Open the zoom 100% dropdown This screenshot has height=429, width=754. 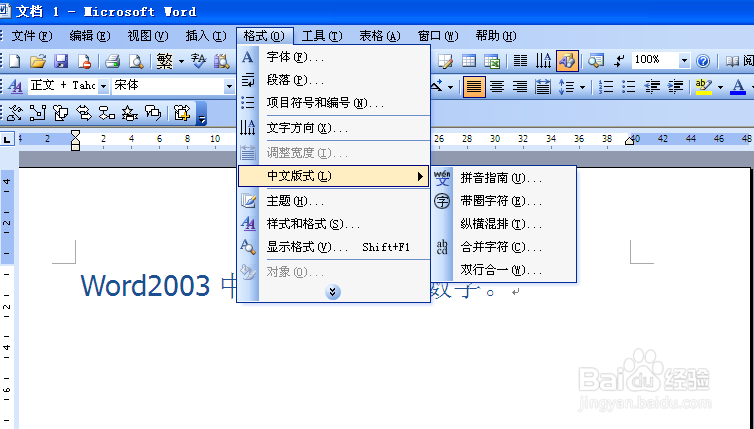684,61
